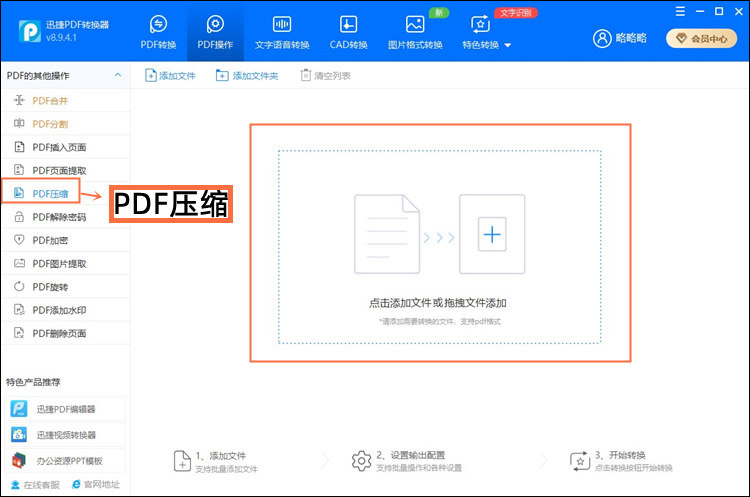The image size is (750, 497).
Task: Open the 办公资源PPT模板 recommended product
Action: tap(66, 461)
